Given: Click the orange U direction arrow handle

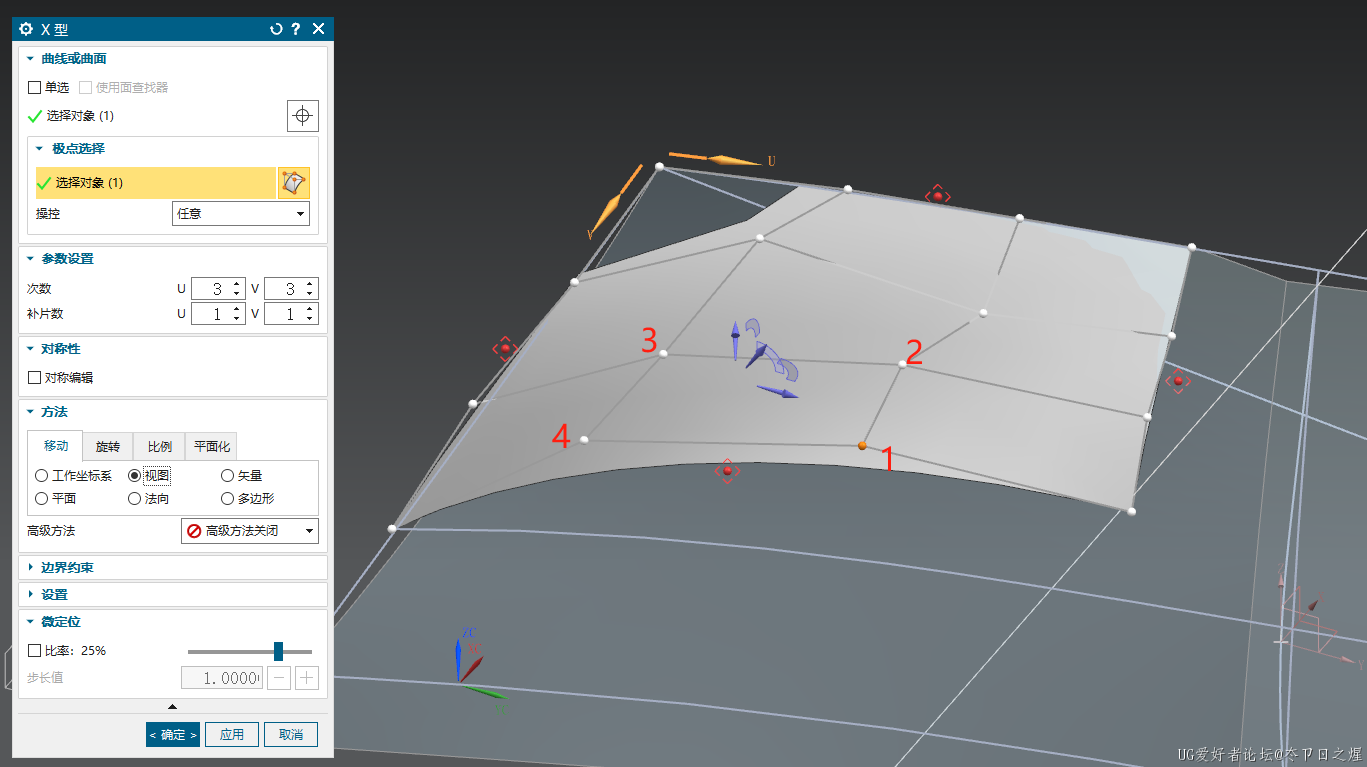Looking at the screenshot, I should coord(735,160).
